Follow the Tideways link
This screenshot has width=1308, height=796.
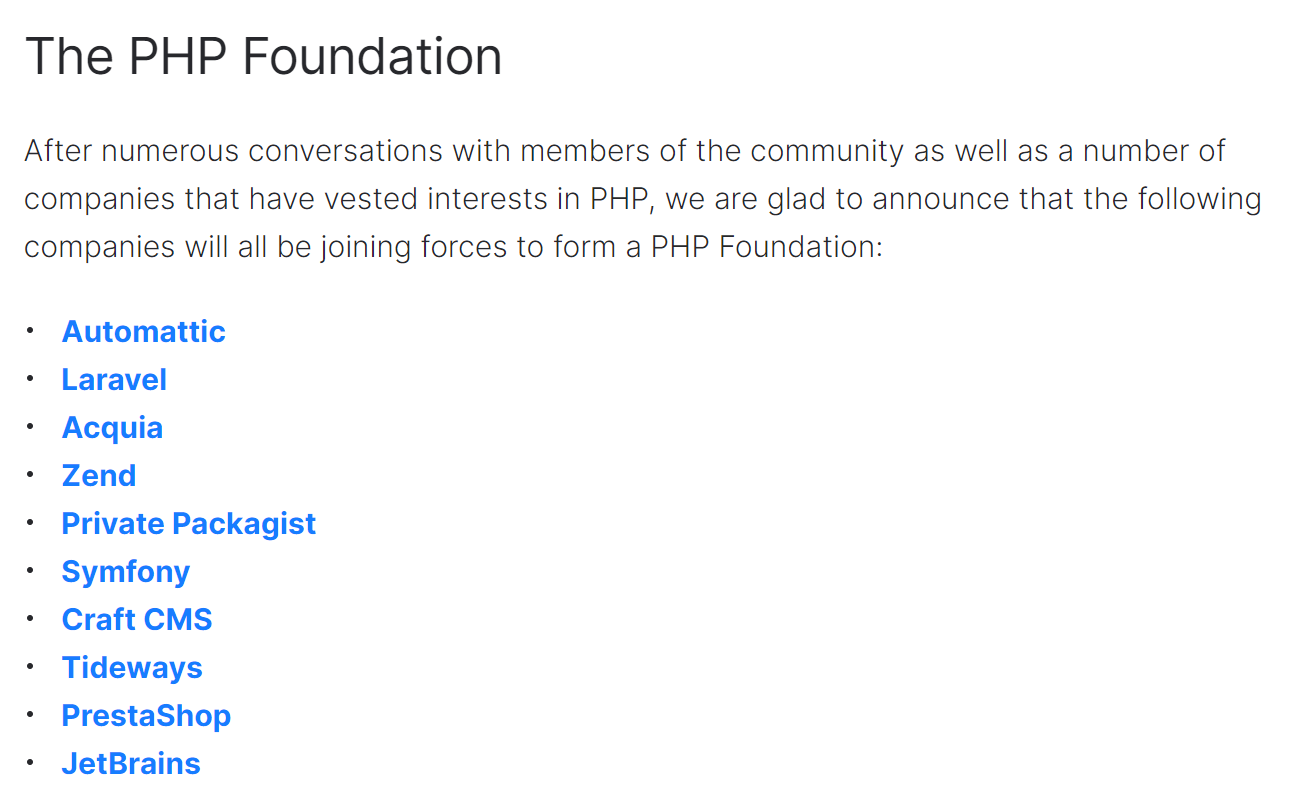click(x=132, y=668)
